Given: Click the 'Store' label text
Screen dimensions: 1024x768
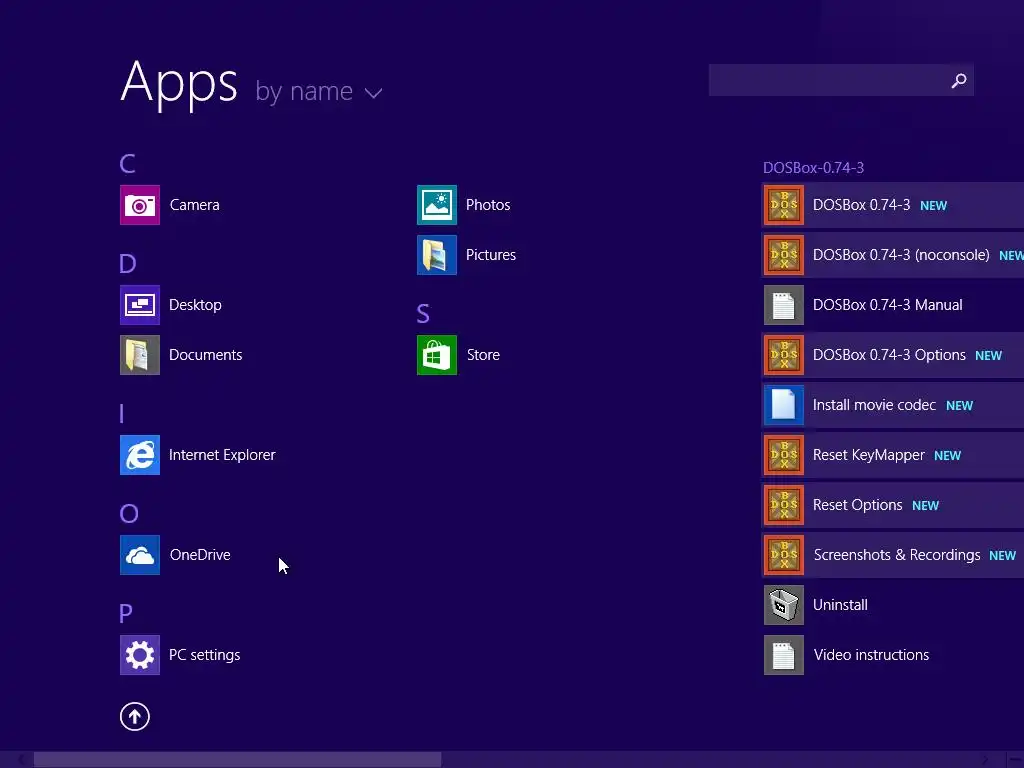Looking at the screenshot, I should point(483,355).
